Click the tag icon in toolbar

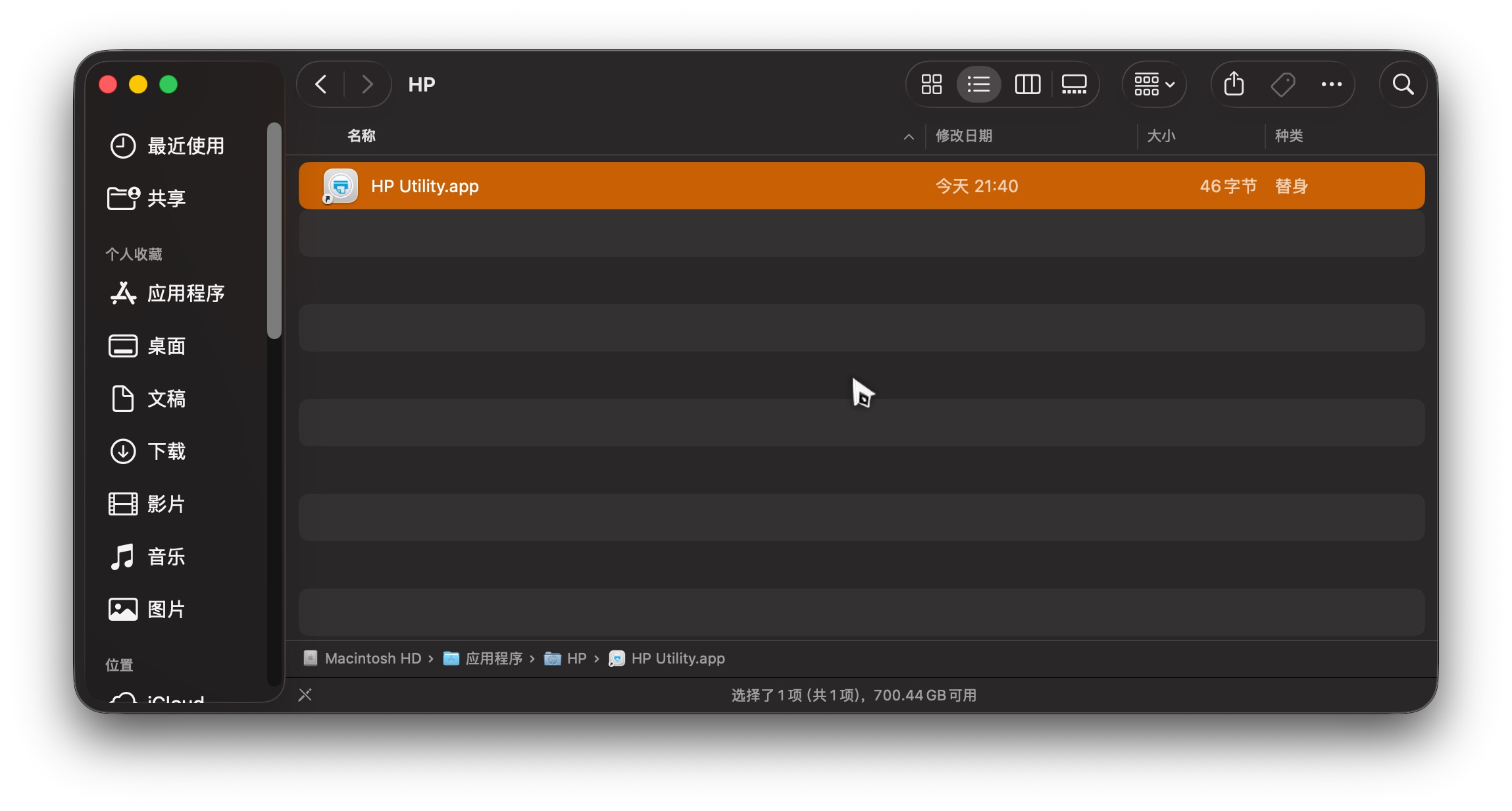click(x=1282, y=84)
